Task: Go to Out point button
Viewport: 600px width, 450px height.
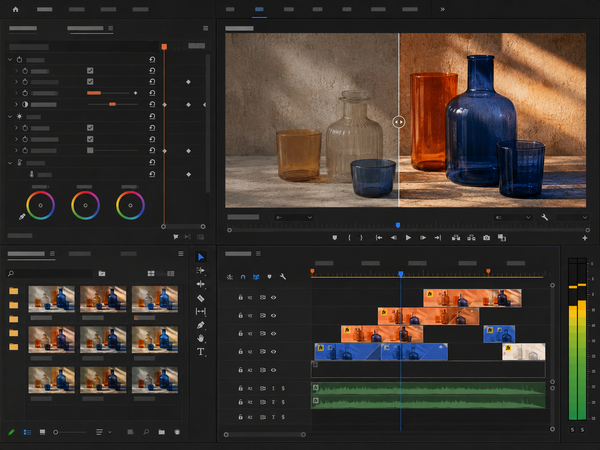Action: [438, 238]
